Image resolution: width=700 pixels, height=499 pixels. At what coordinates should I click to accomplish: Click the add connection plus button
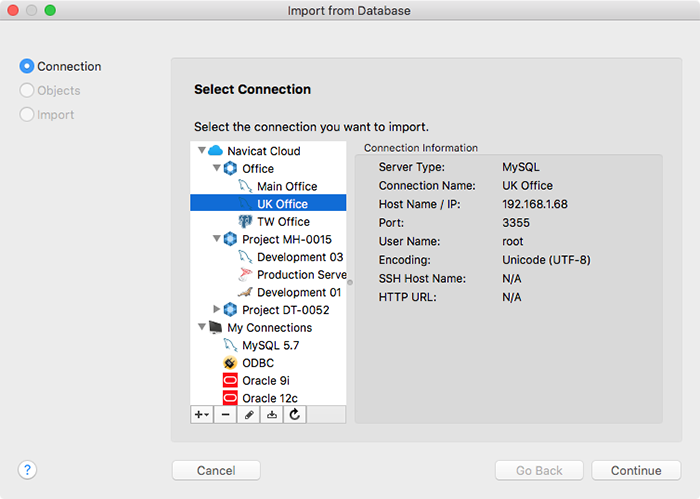click(202, 415)
